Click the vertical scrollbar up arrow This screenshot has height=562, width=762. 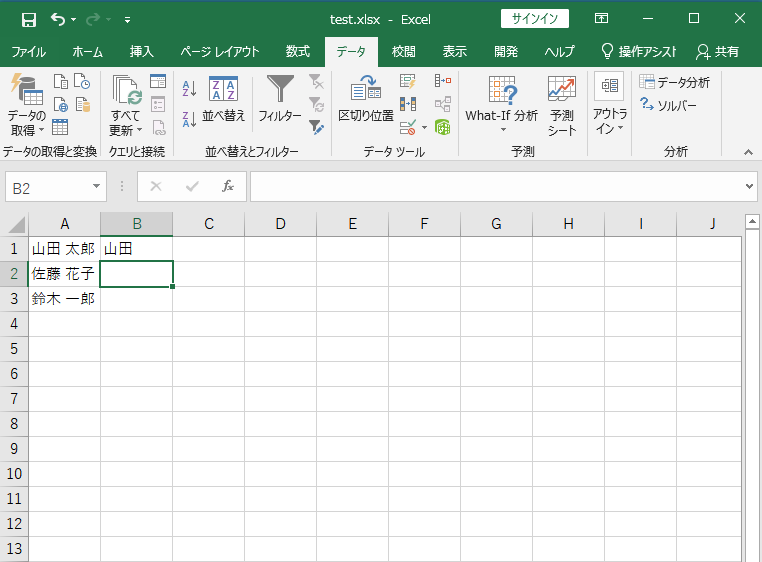pyautogui.click(x=752, y=222)
